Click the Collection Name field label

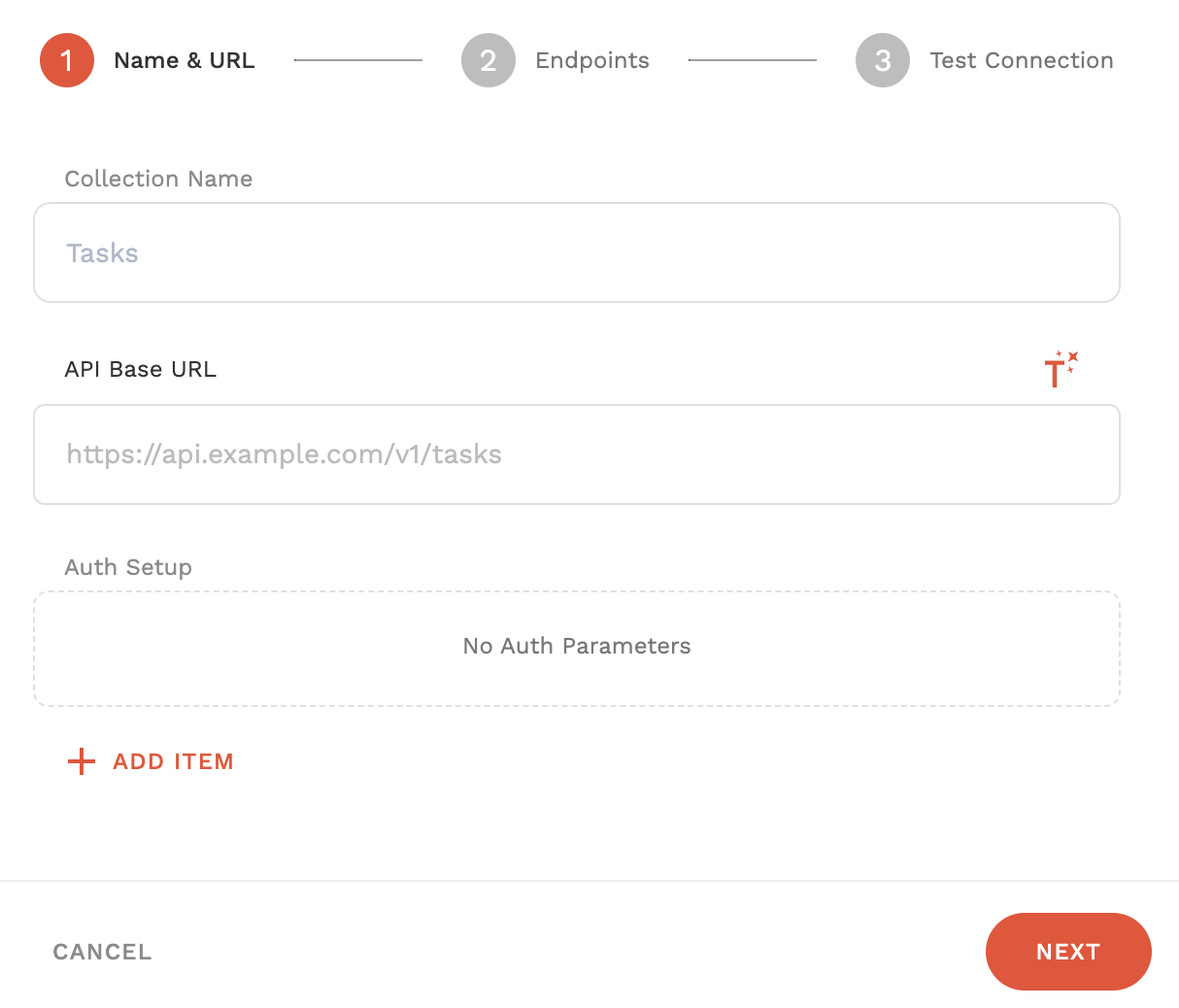(x=158, y=179)
